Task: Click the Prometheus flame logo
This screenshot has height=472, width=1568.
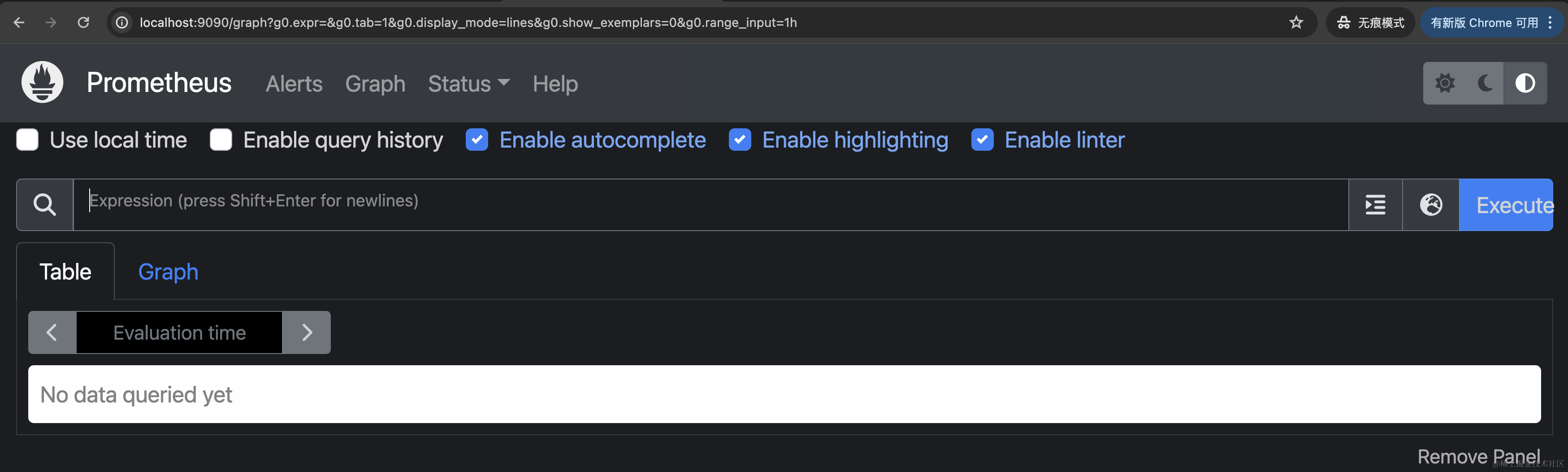Action: [43, 82]
